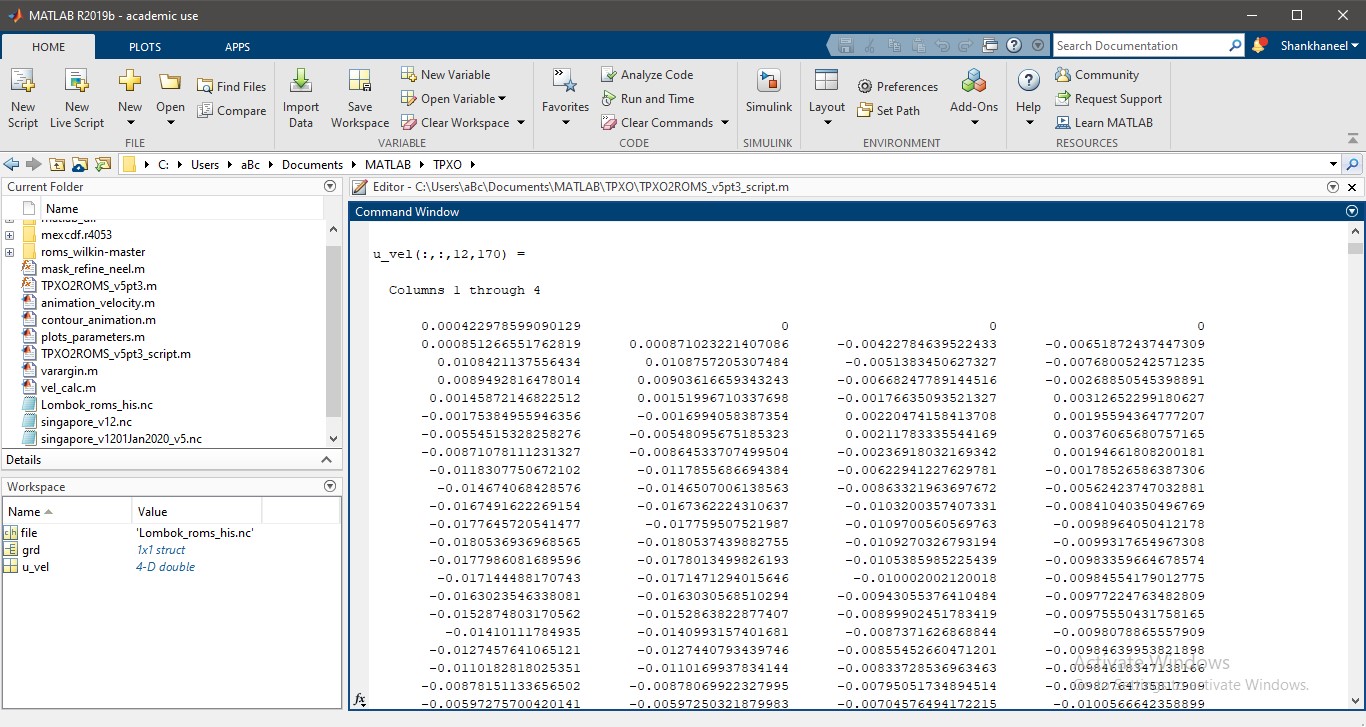Click the notification bell icon

tap(1260, 45)
